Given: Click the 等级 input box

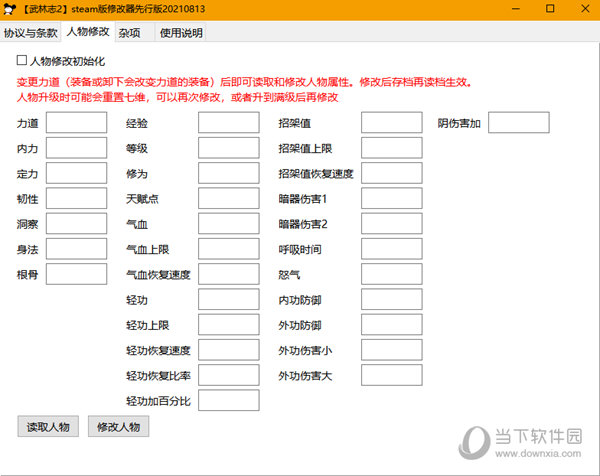Looking at the screenshot, I should tap(229, 148).
